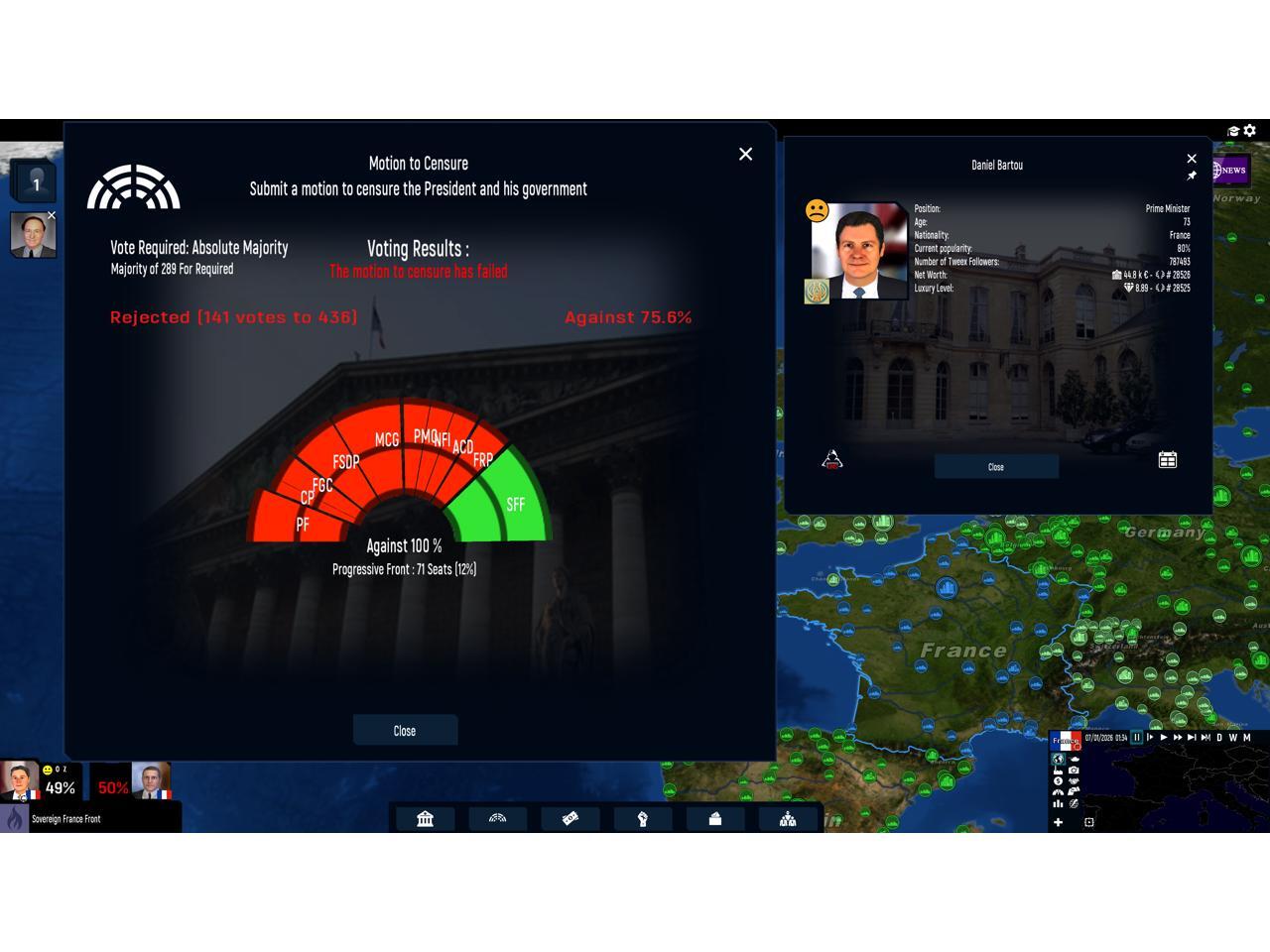Close the Motion to Censure results

click(405, 731)
